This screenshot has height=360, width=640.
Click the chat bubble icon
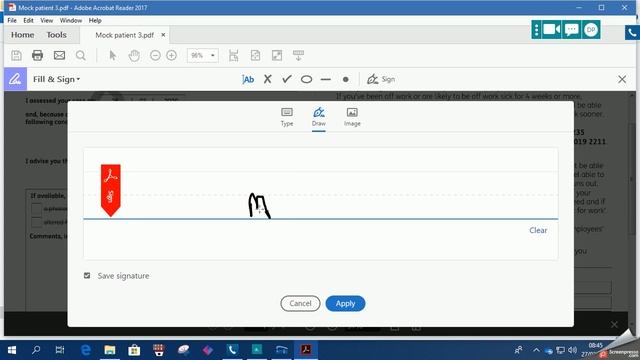(x=571, y=29)
